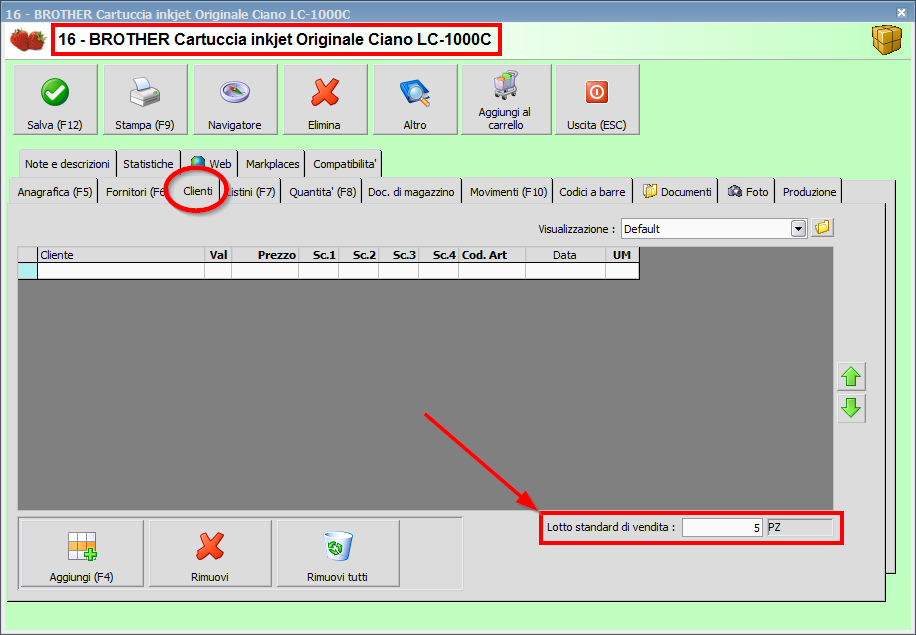The width and height of the screenshot is (916, 635).
Task: Click the Cod. Art column header
Action: [x=492, y=255]
